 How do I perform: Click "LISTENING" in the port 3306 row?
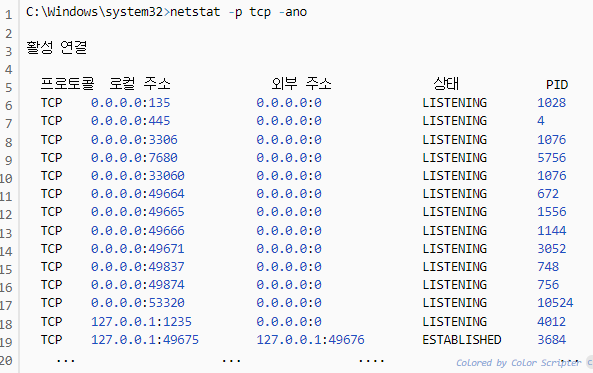pyautogui.click(x=455, y=140)
